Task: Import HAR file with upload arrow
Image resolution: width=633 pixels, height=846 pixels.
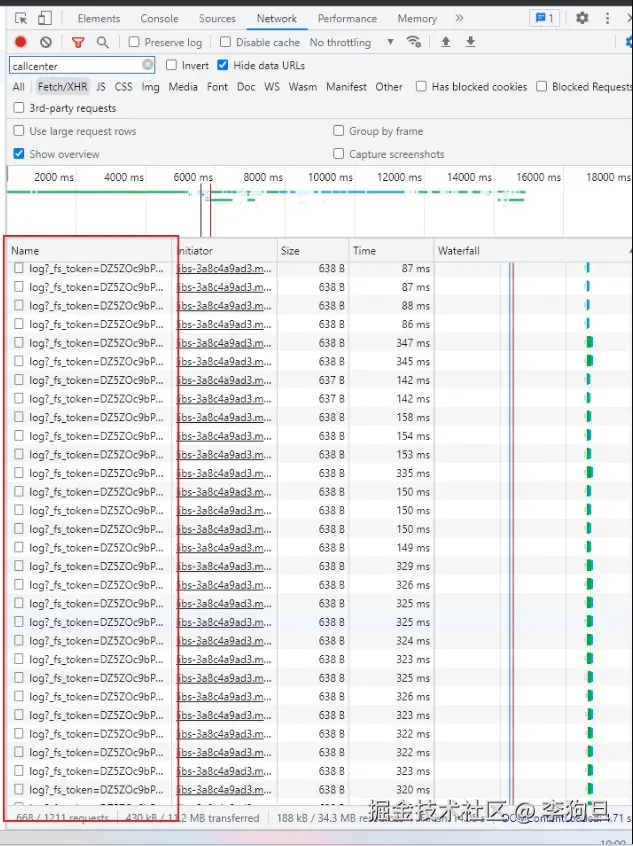Action: pyautogui.click(x=446, y=42)
